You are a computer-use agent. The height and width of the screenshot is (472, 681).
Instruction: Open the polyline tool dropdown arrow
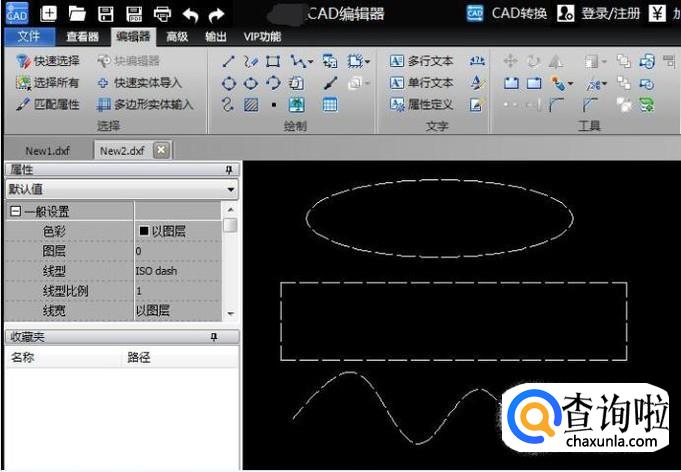coord(310,63)
